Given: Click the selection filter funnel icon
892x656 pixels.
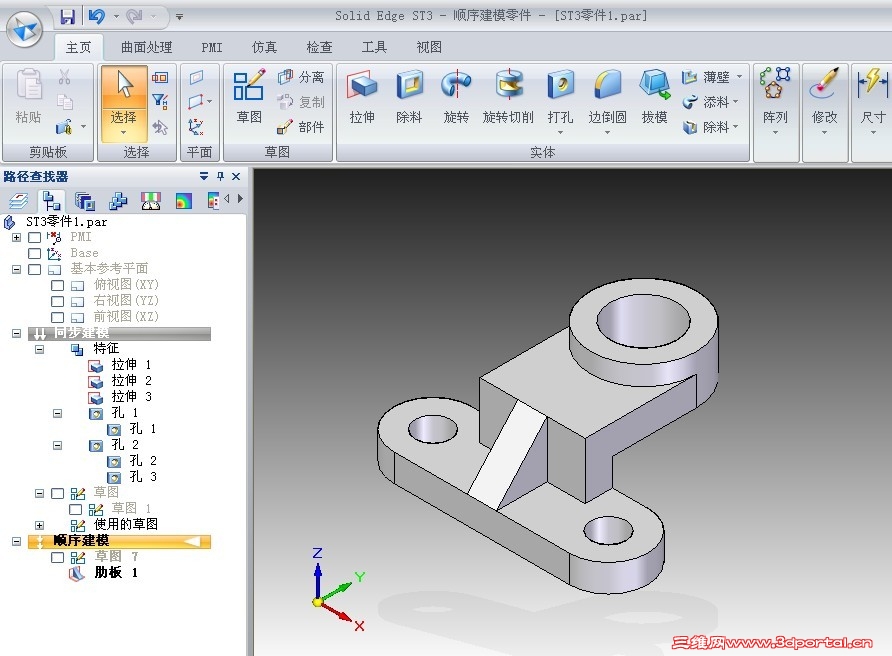Looking at the screenshot, I should coord(160,101).
